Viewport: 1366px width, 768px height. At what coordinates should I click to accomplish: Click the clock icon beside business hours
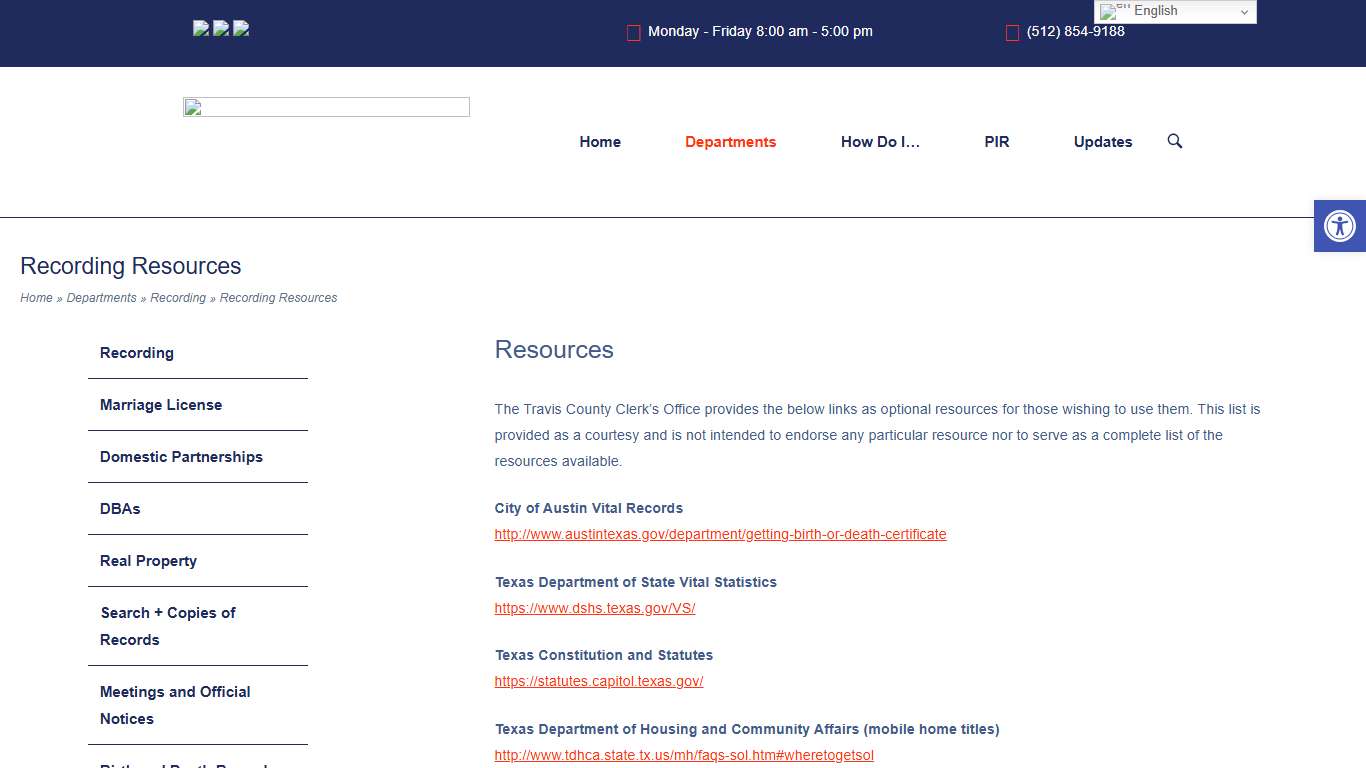633,32
